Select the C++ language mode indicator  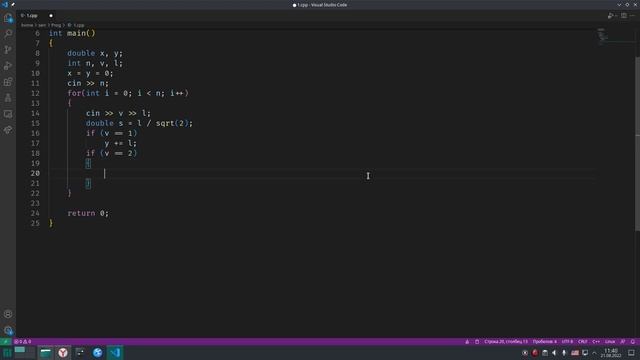click(596, 342)
